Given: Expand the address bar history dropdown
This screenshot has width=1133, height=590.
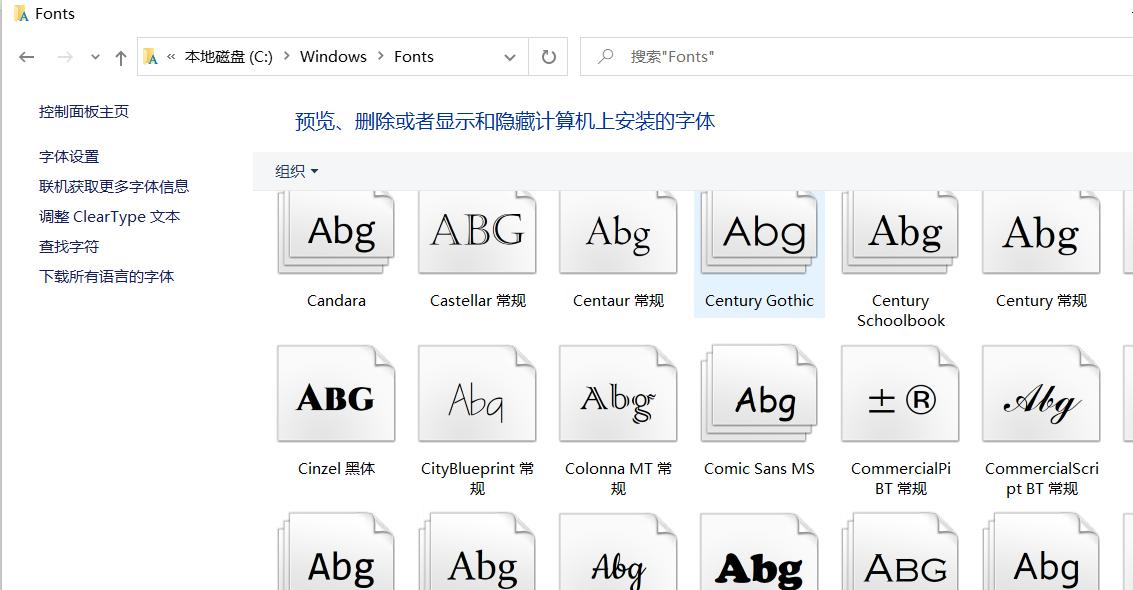Looking at the screenshot, I should [x=95, y=57].
